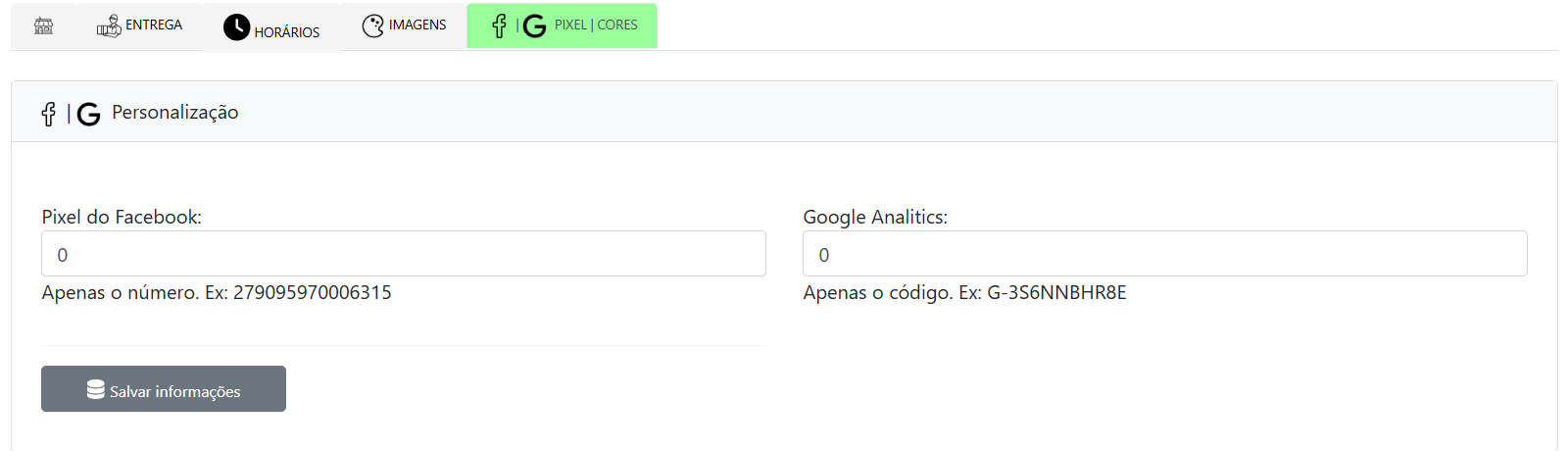Open the HORÁRIOS tab label

(x=286, y=32)
